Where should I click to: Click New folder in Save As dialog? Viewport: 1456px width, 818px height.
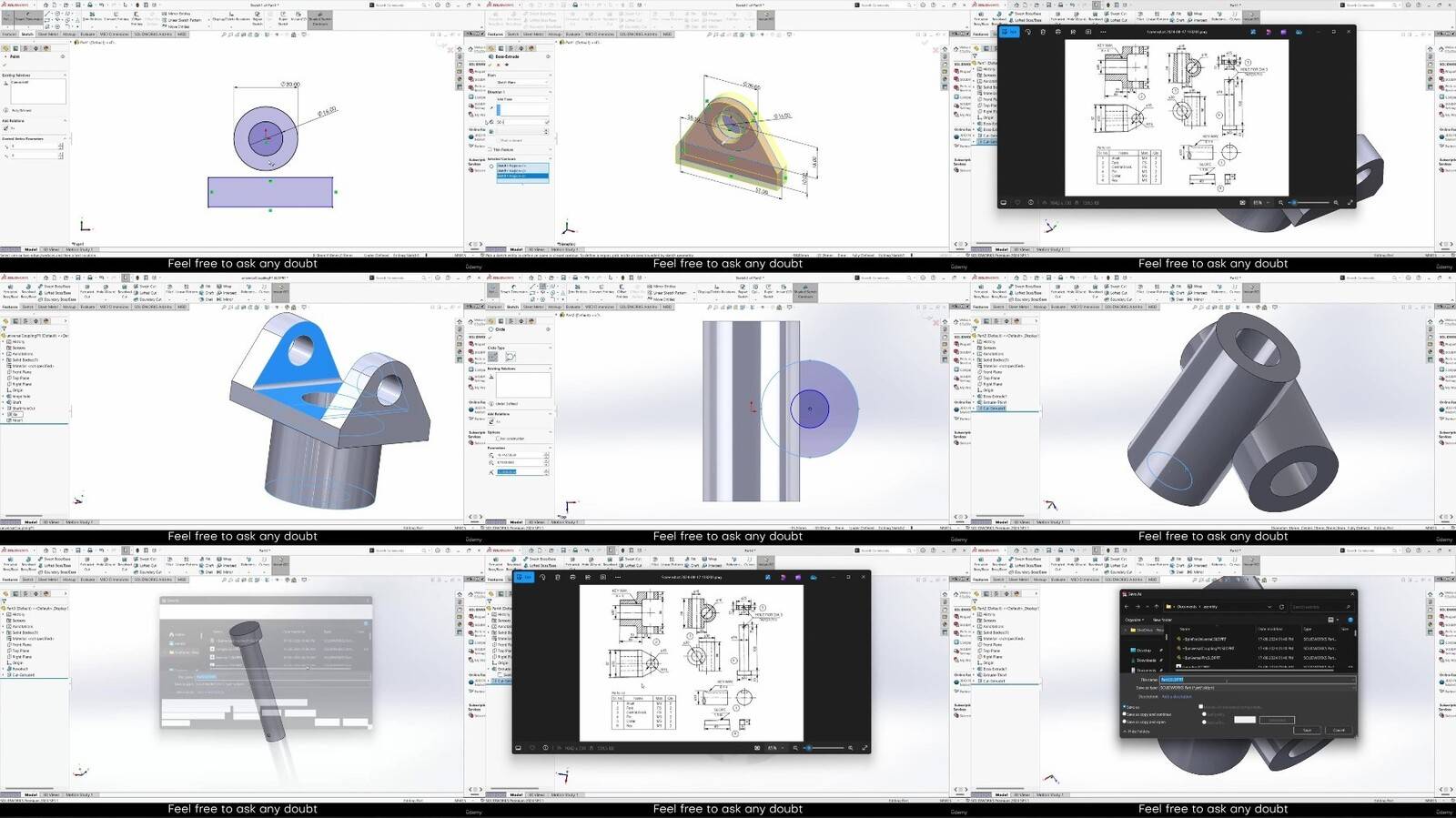pyautogui.click(x=1162, y=620)
